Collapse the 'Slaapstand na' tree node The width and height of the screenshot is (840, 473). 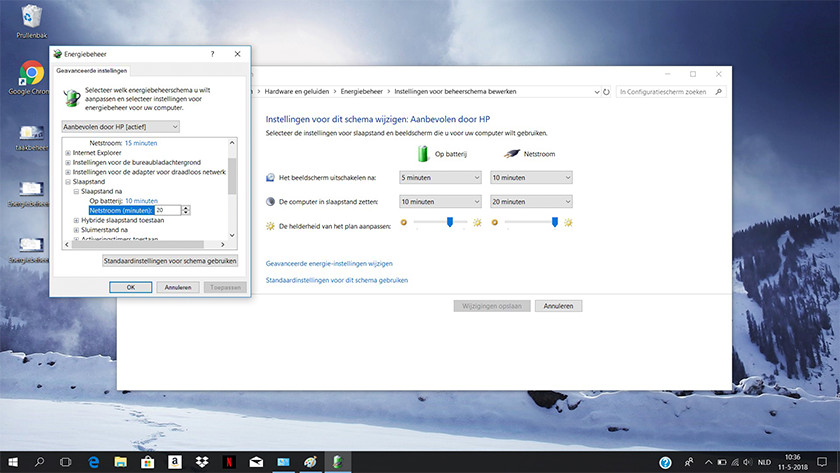coord(76,191)
